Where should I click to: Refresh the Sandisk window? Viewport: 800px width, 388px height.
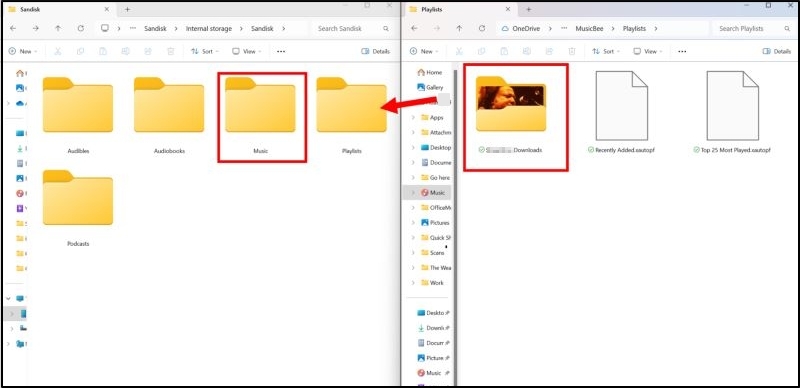coord(81,29)
